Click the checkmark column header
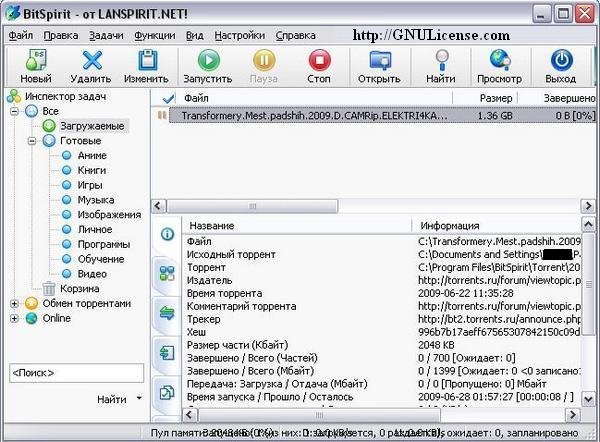This screenshot has height=442, width=600. 168,99
